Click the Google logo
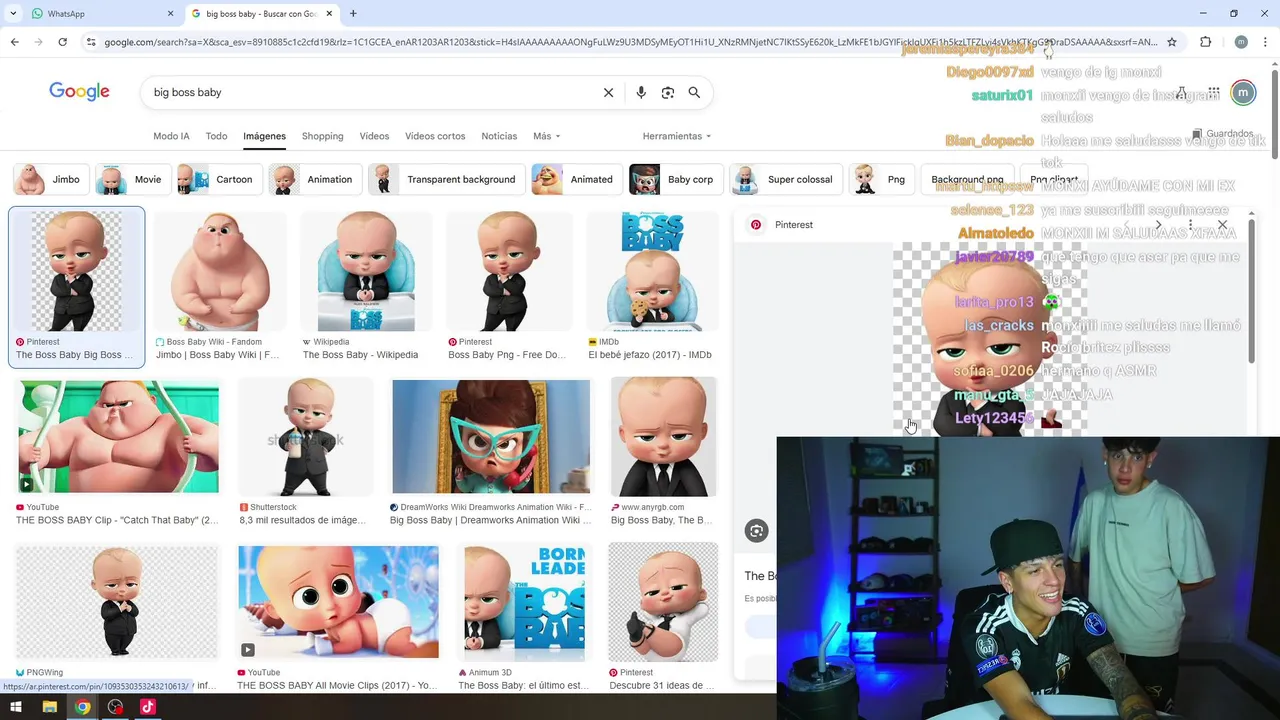Viewport: 1280px width, 720px height. 79,92
